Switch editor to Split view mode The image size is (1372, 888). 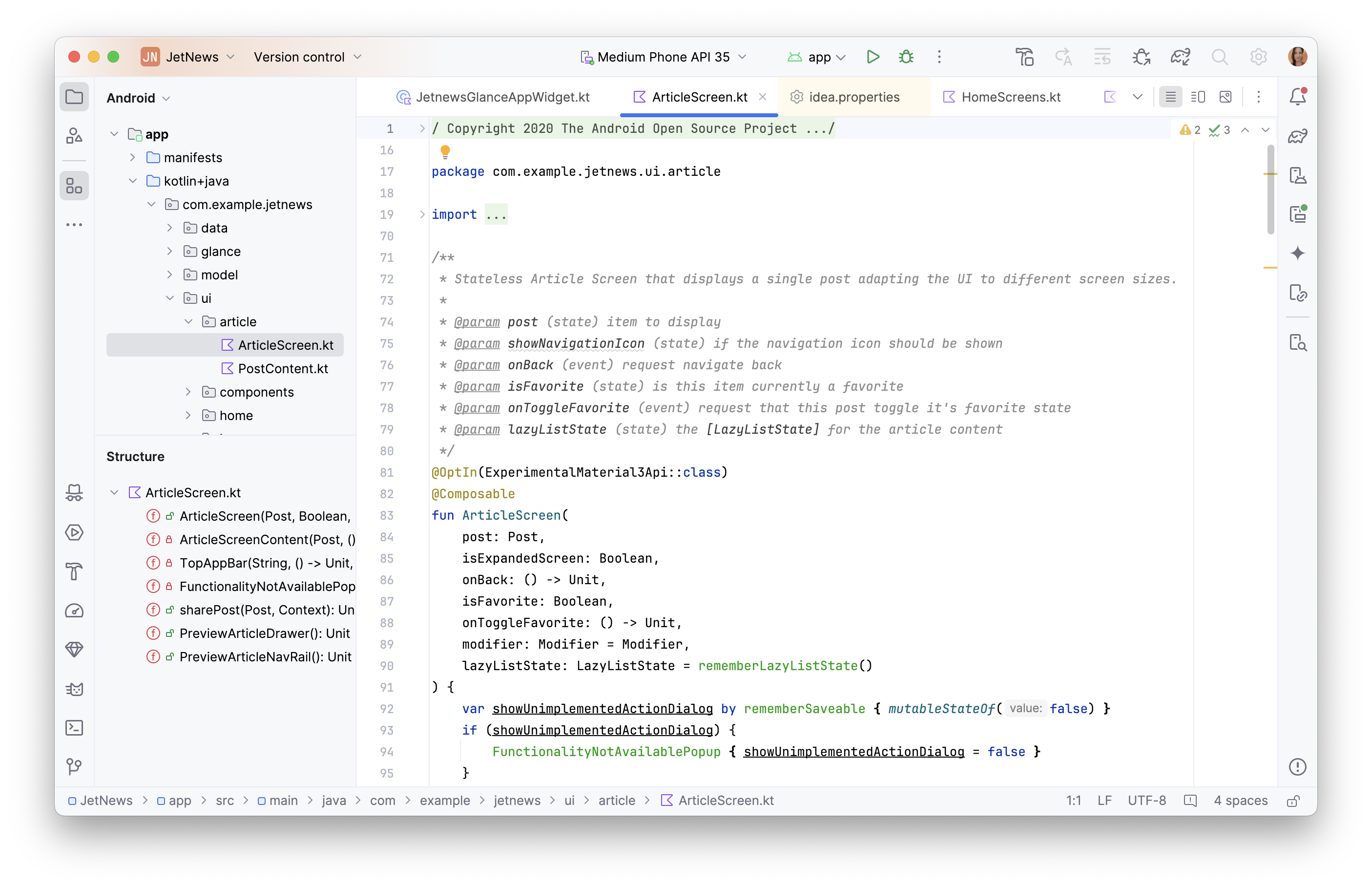pyautogui.click(x=1198, y=97)
